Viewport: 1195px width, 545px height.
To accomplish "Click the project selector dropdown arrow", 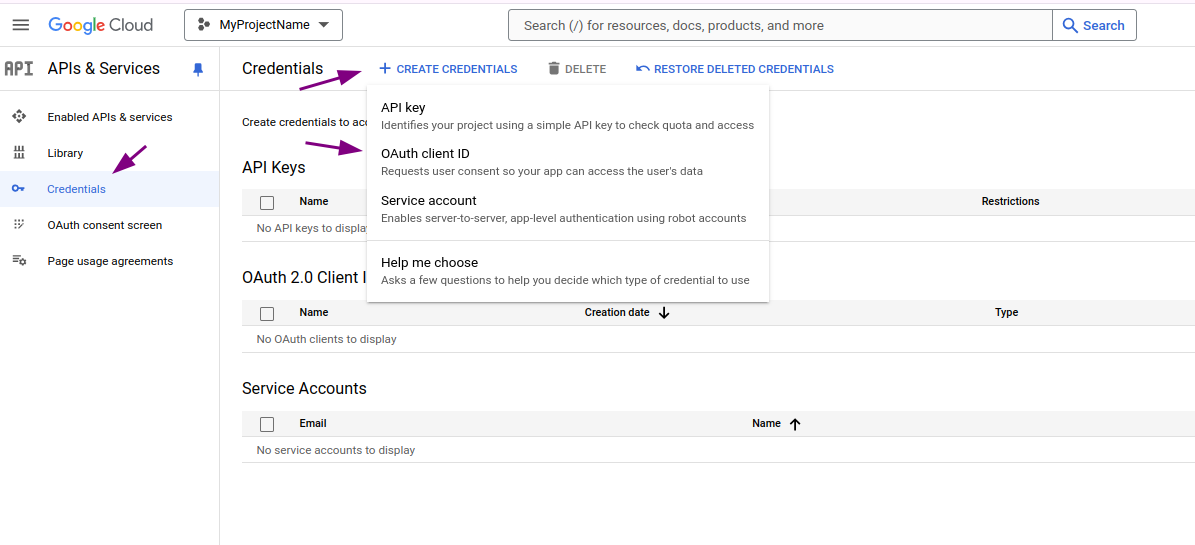I will tap(324, 24).
